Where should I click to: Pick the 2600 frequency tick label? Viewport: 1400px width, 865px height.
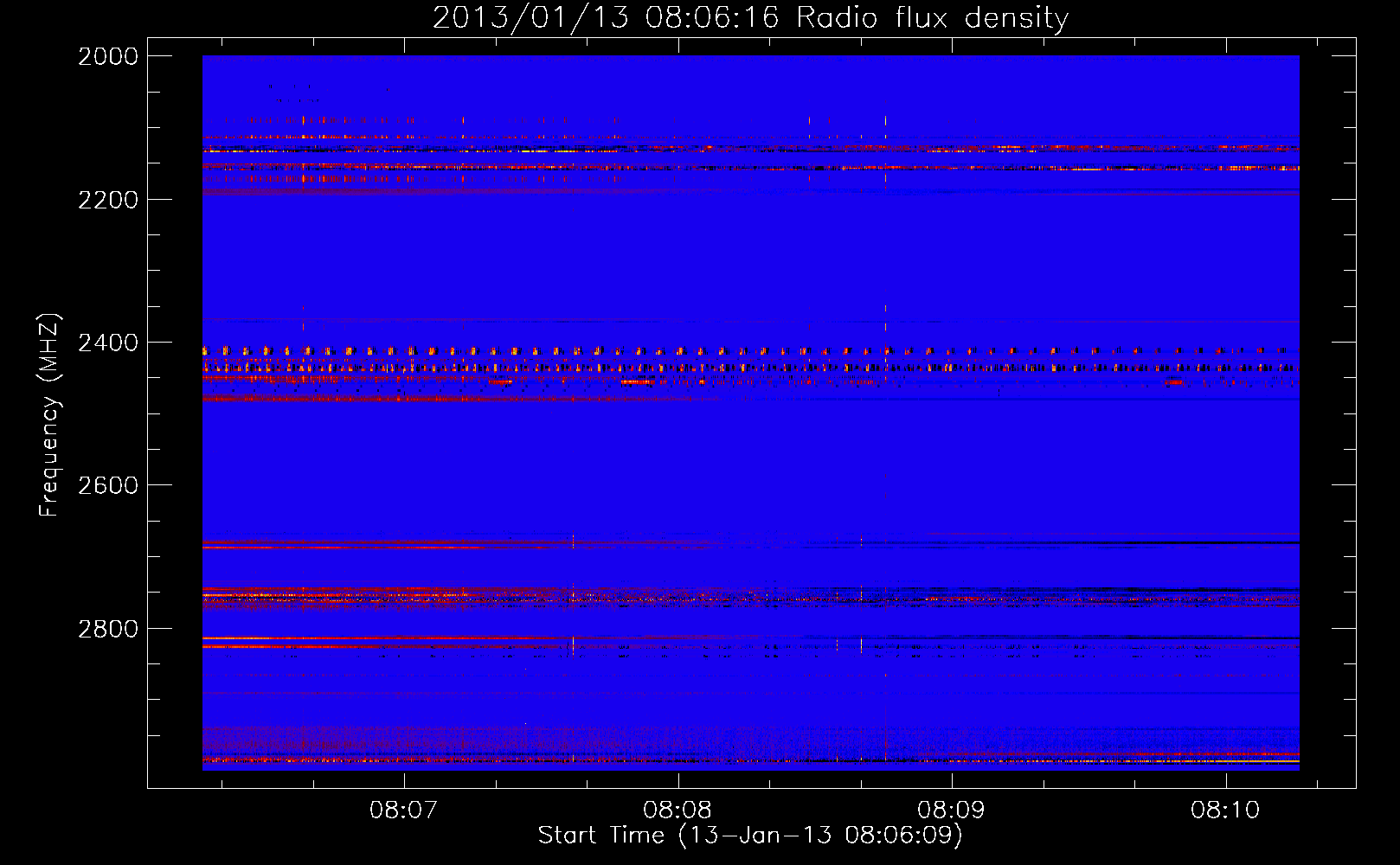click(x=108, y=486)
